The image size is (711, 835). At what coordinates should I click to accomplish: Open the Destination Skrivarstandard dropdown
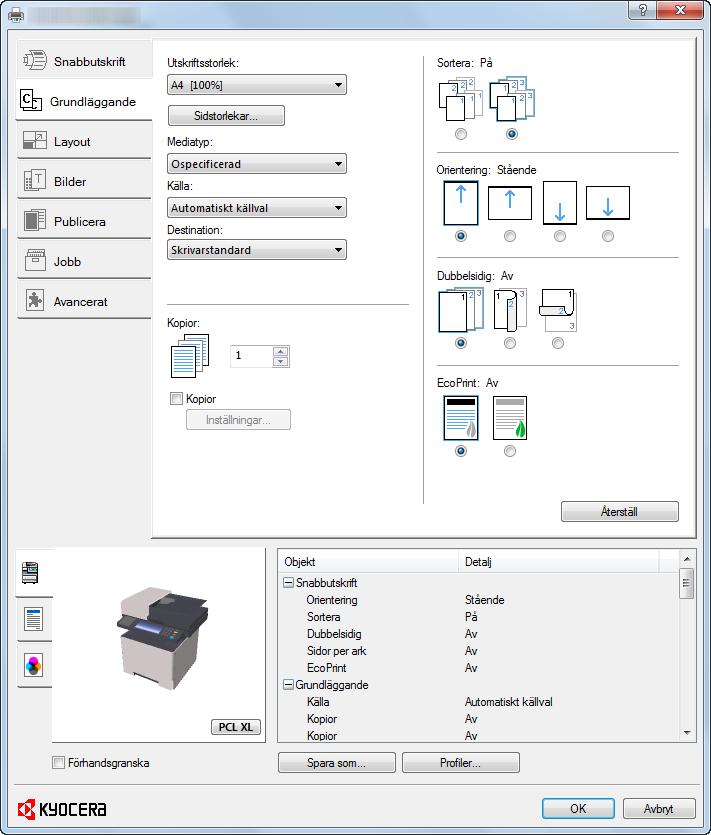(x=257, y=250)
